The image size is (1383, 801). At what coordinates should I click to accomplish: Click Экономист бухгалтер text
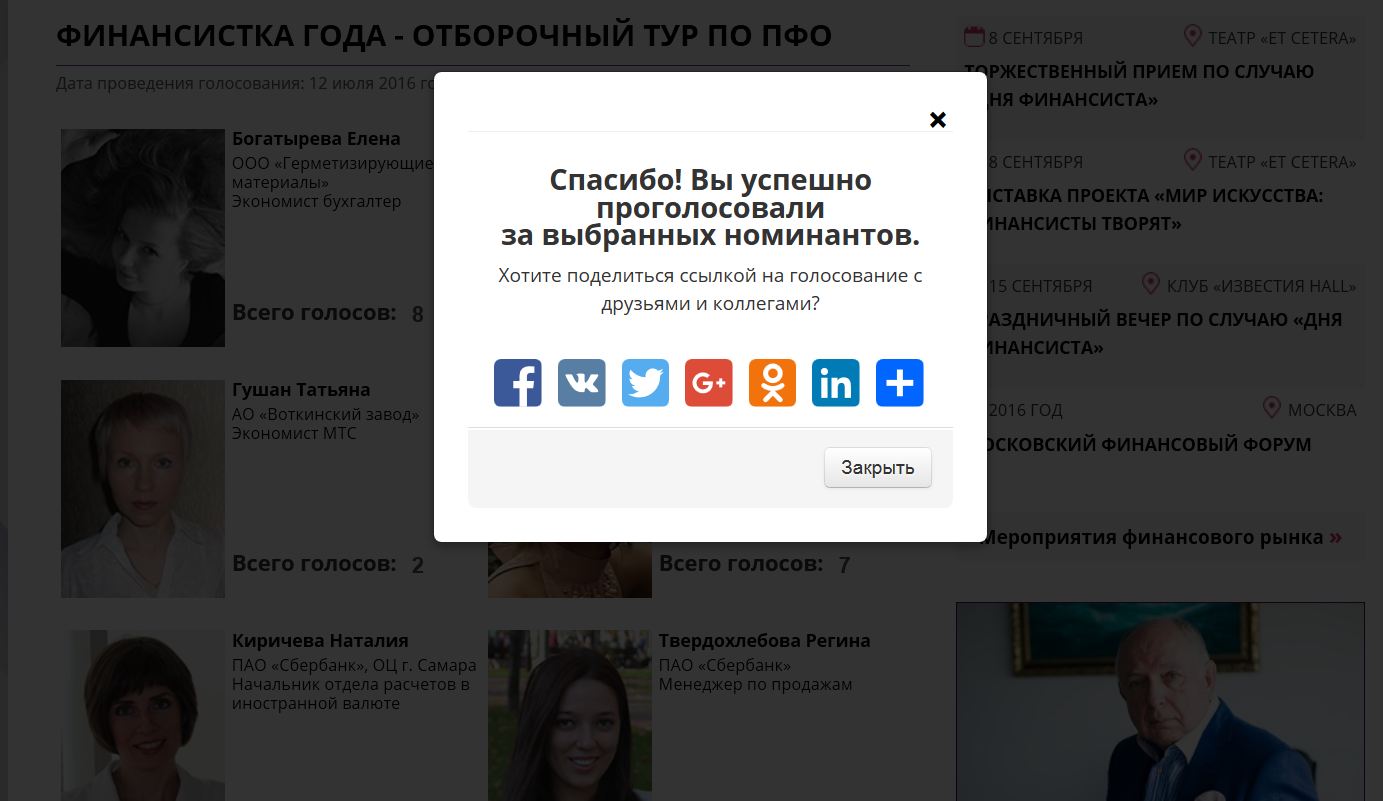[317, 201]
